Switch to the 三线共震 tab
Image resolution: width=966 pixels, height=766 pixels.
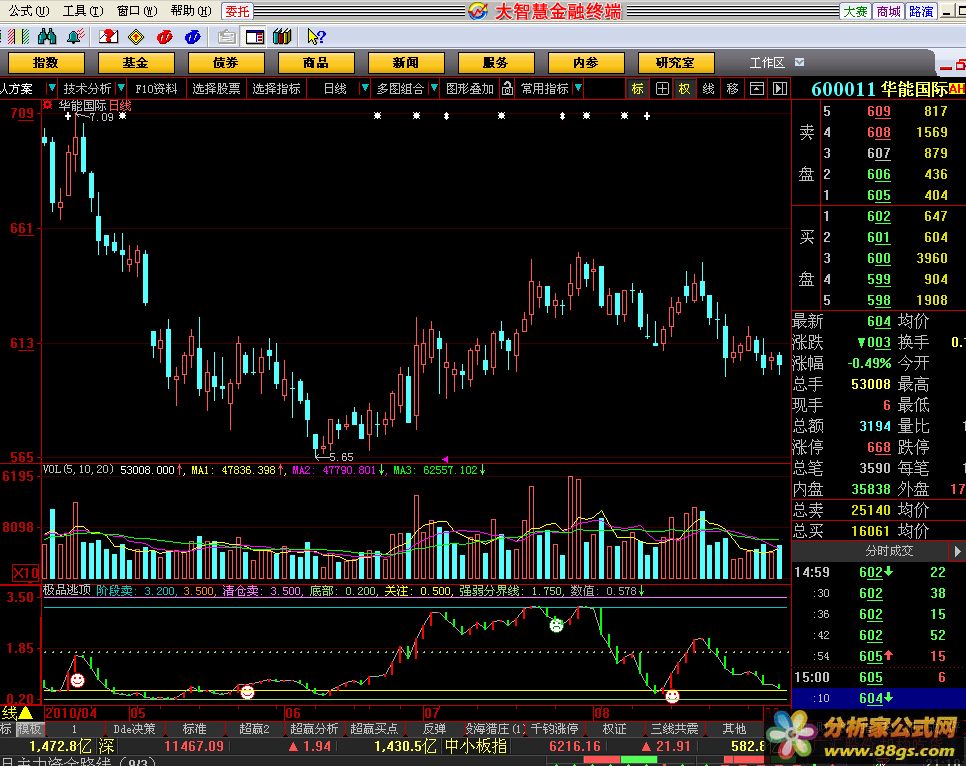675,729
